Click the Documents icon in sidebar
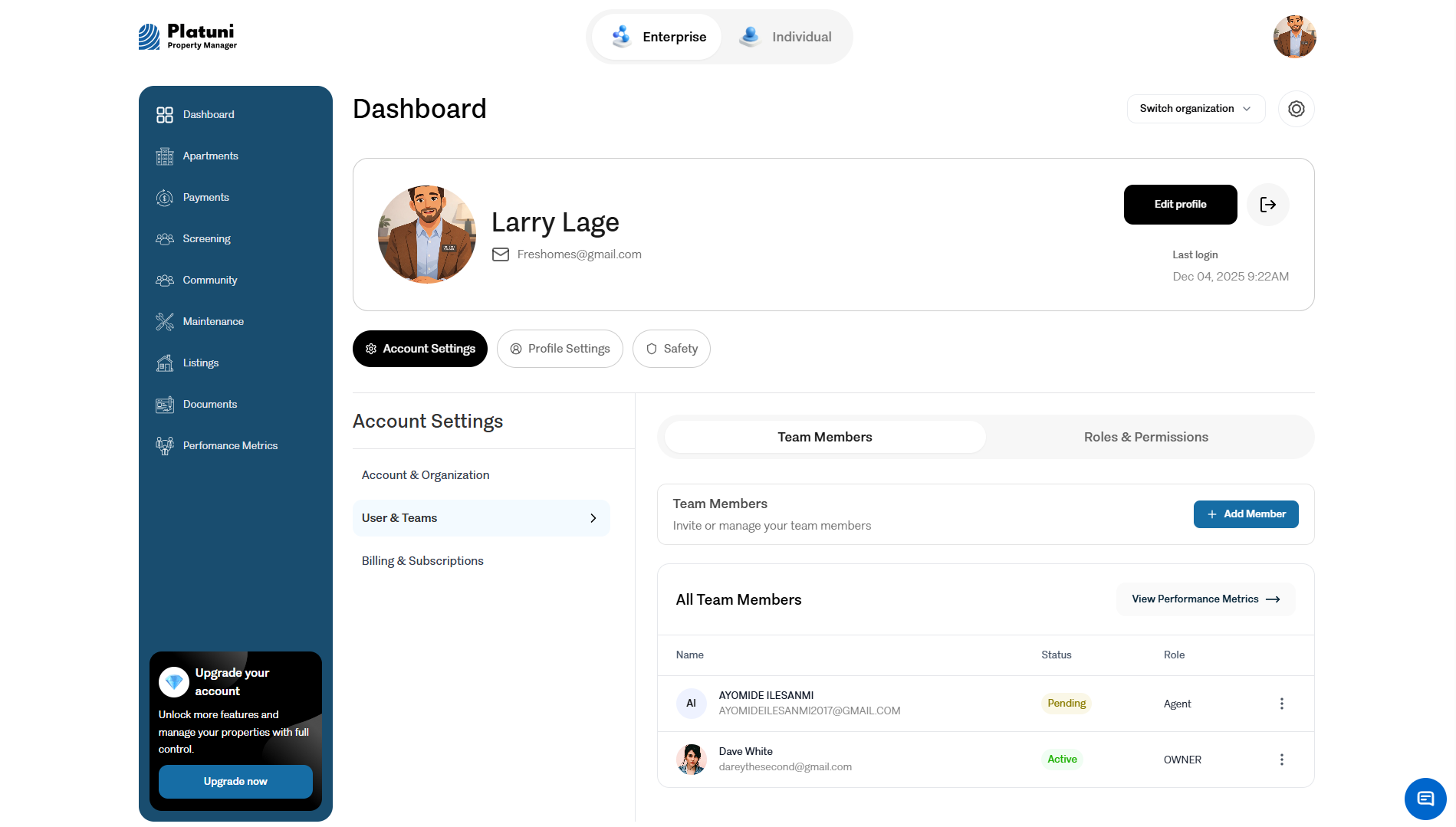 click(165, 405)
